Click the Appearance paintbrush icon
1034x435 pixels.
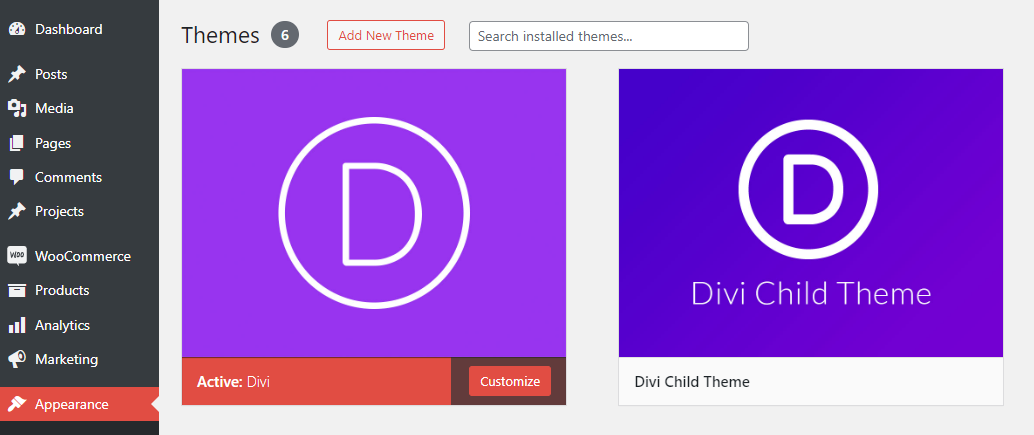[x=16, y=404]
